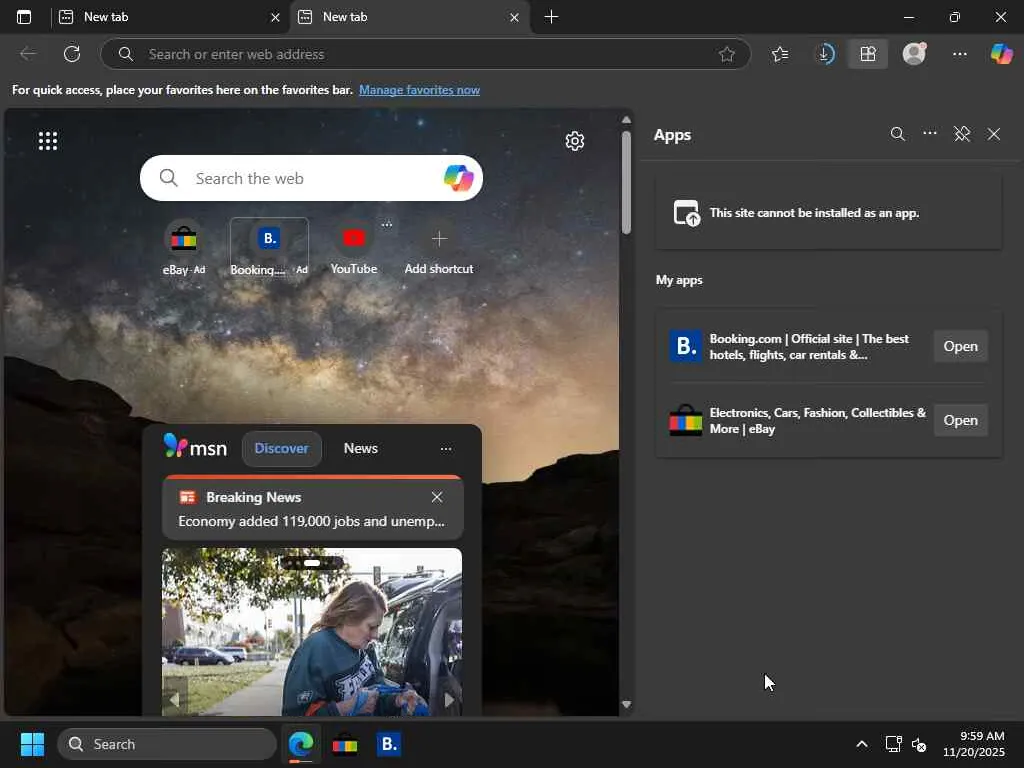Image resolution: width=1024 pixels, height=768 pixels.
Task: Click Manage favorites now link
Action: coord(419,90)
